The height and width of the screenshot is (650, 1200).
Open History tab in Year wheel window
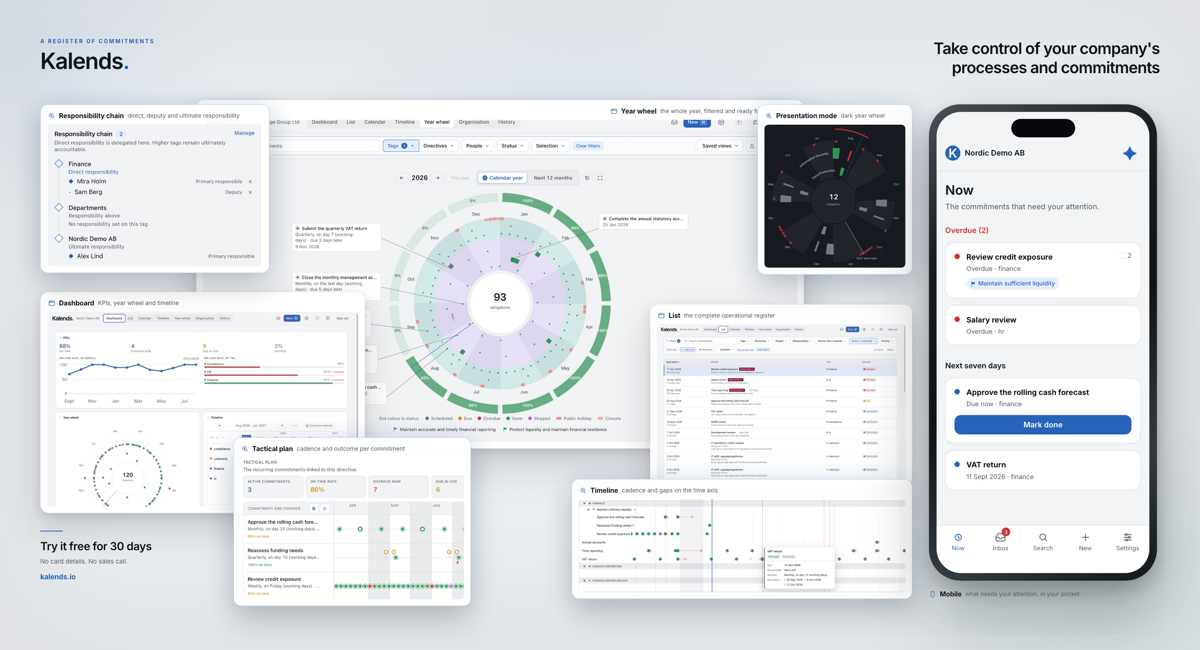click(x=507, y=122)
